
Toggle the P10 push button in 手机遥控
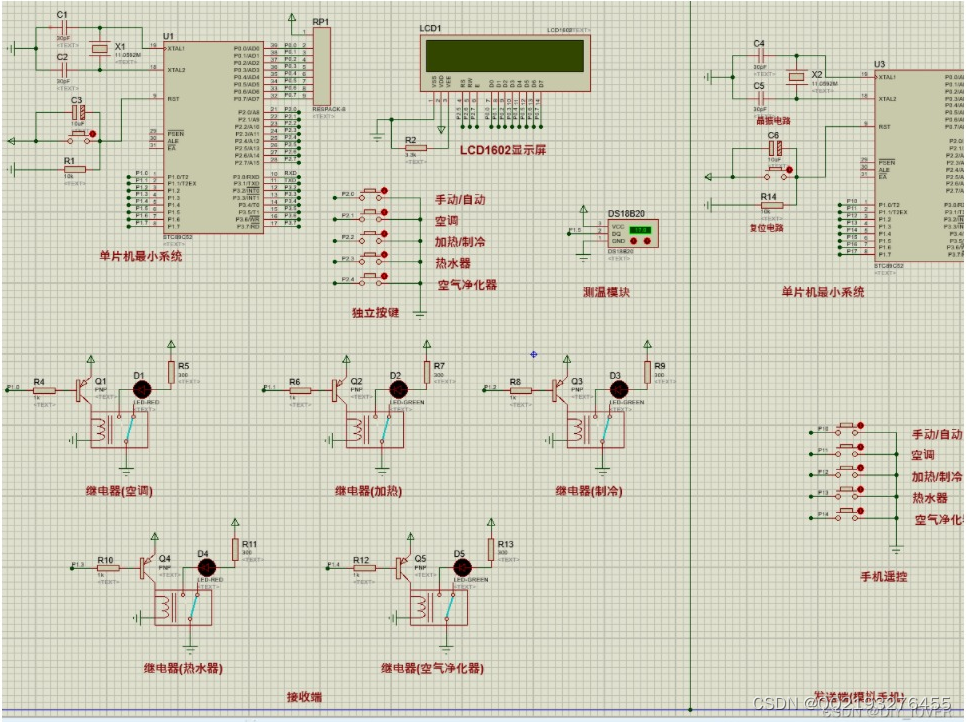tap(850, 429)
